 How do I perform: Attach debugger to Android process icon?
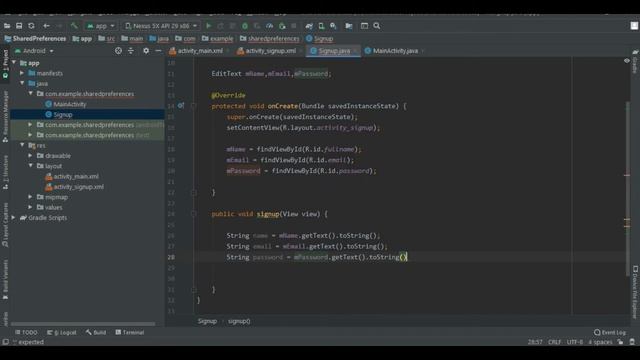pos(282,26)
